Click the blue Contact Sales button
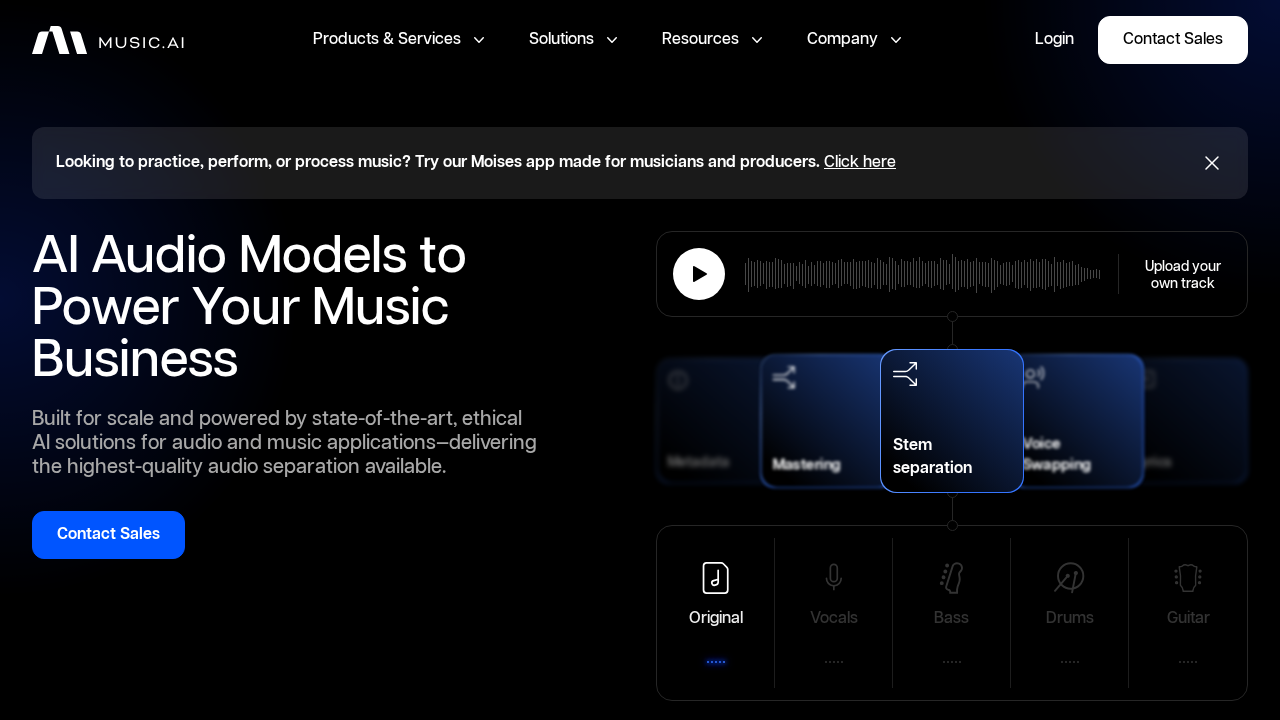The height and width of the screenshot is (720, 1280). coord(108,535)
